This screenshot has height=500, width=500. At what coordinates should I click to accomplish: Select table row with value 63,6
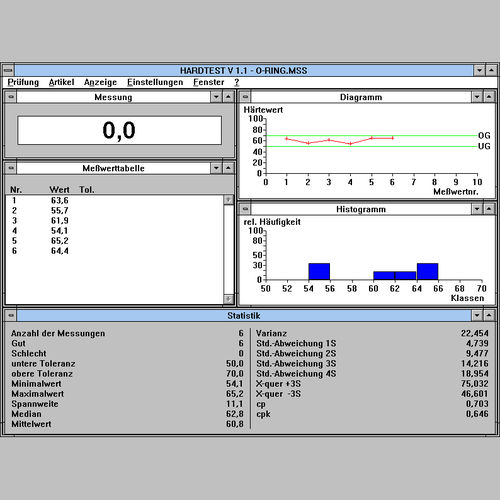[x=115, y=200]
